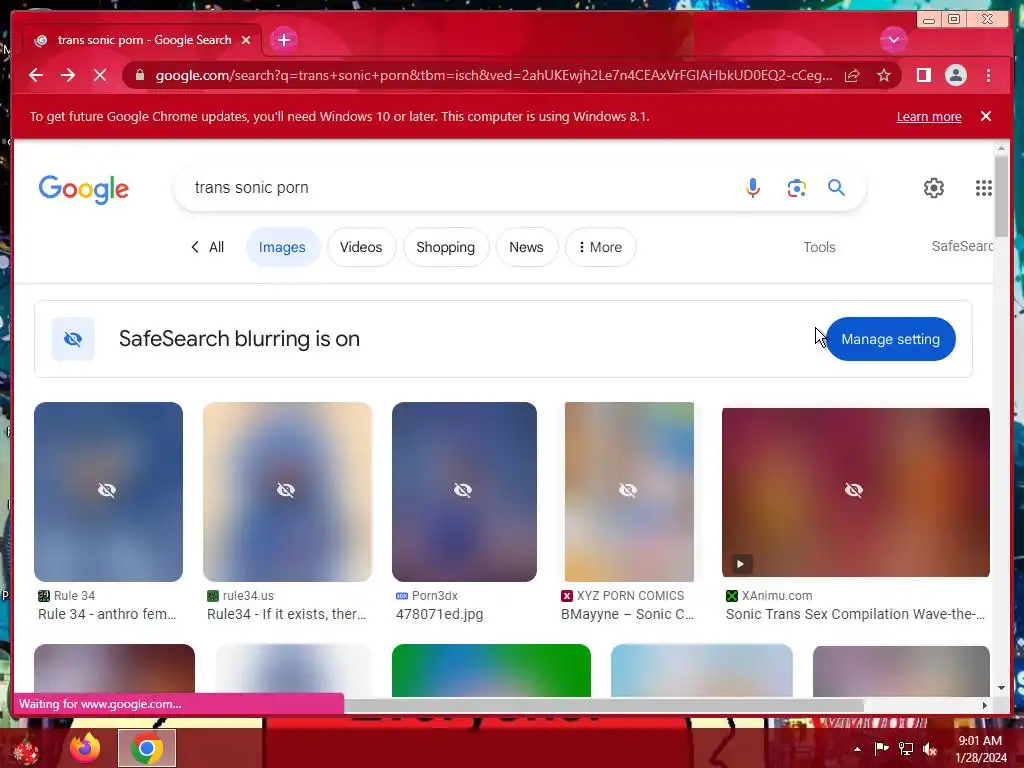Close the Google Search tab
This screenshot has width=1024, height=768.
[246, 40]
